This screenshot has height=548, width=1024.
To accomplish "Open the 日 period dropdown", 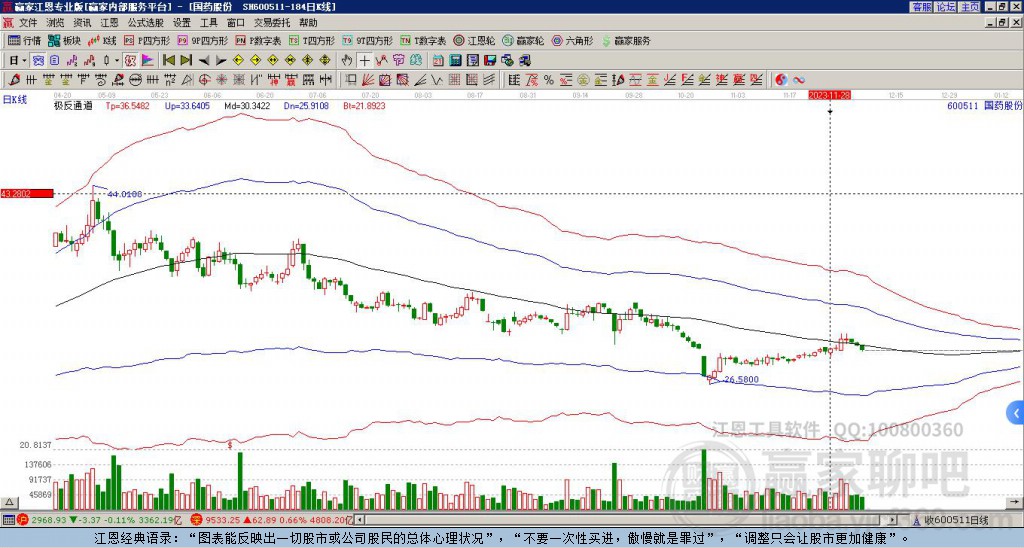I will 18,61.
